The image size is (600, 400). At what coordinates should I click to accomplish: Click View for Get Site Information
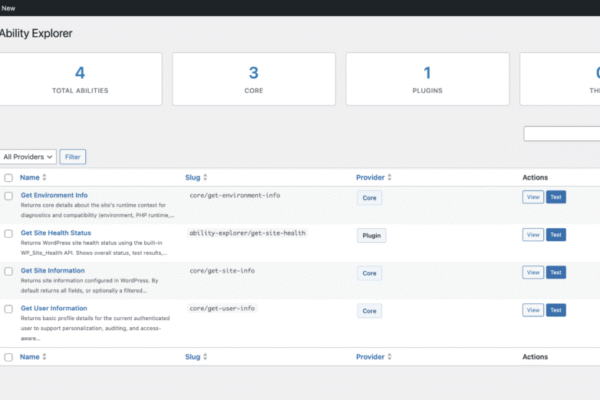(x=533, y=272)
